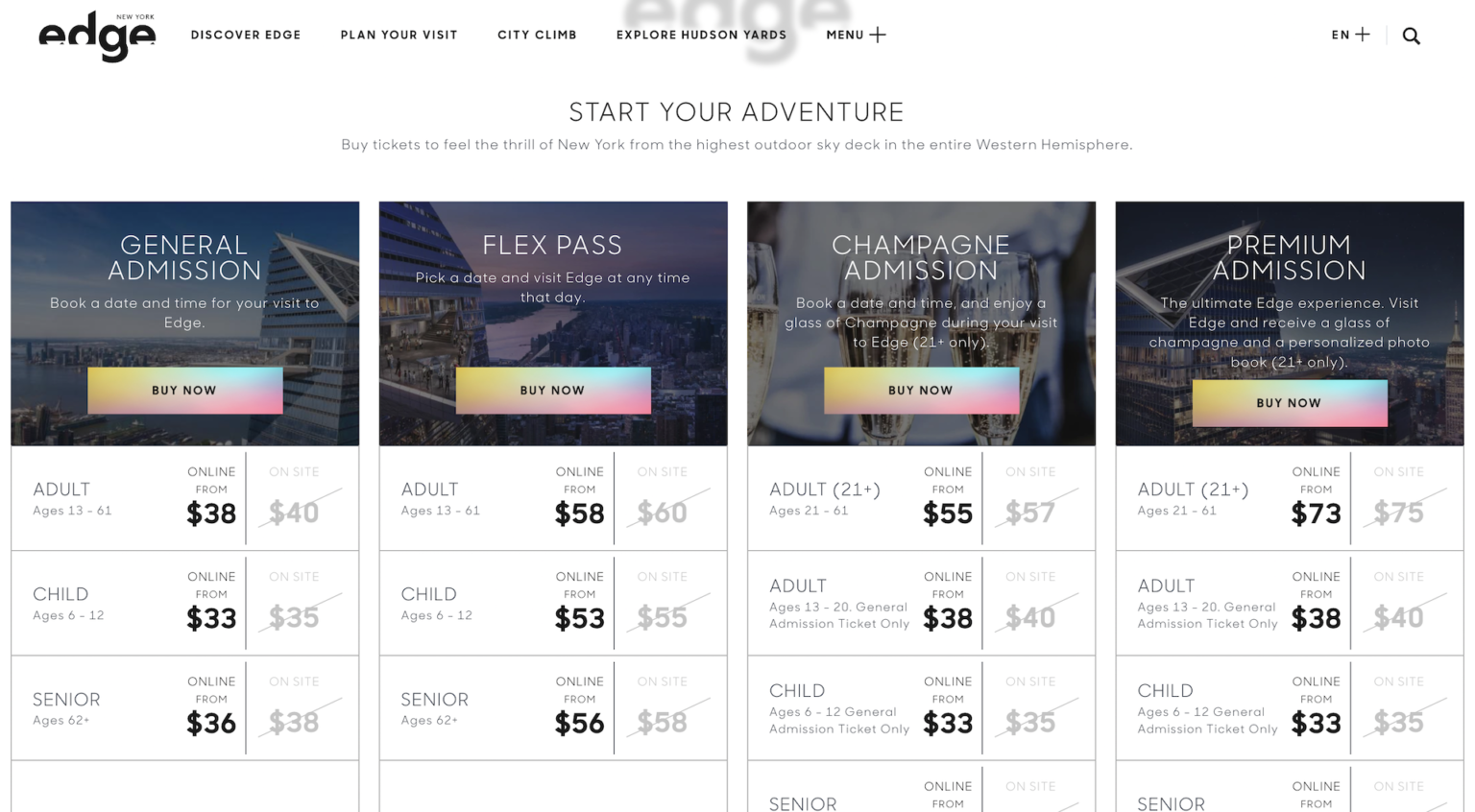
Task: Click the Edge New York logo
Action: coord(97,36)
